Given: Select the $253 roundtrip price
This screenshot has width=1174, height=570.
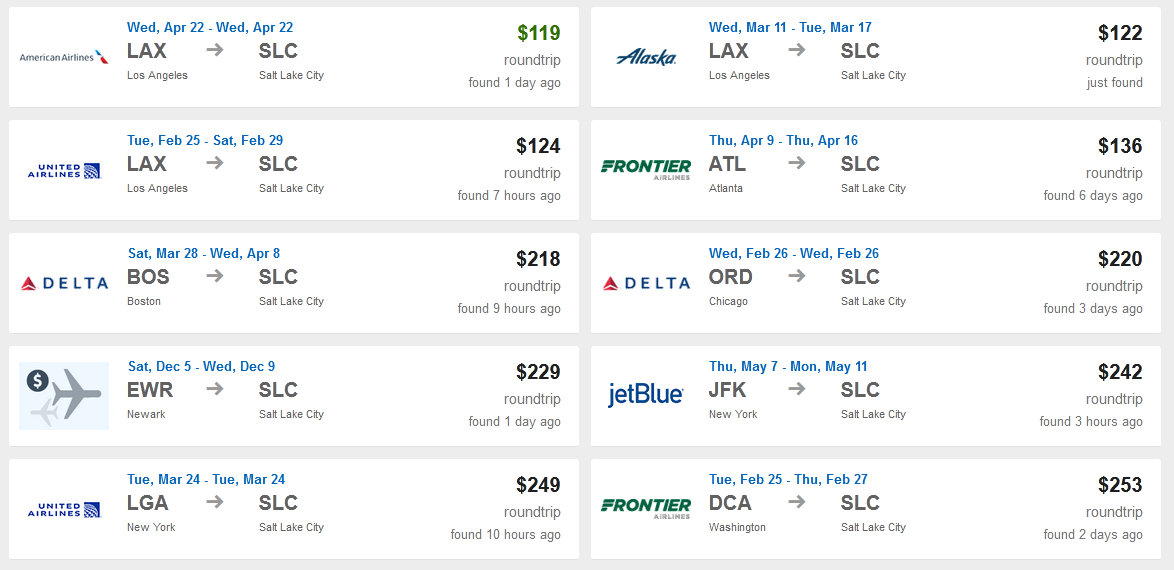Looking at the screenshot, I should click(x=1120, y=485).
